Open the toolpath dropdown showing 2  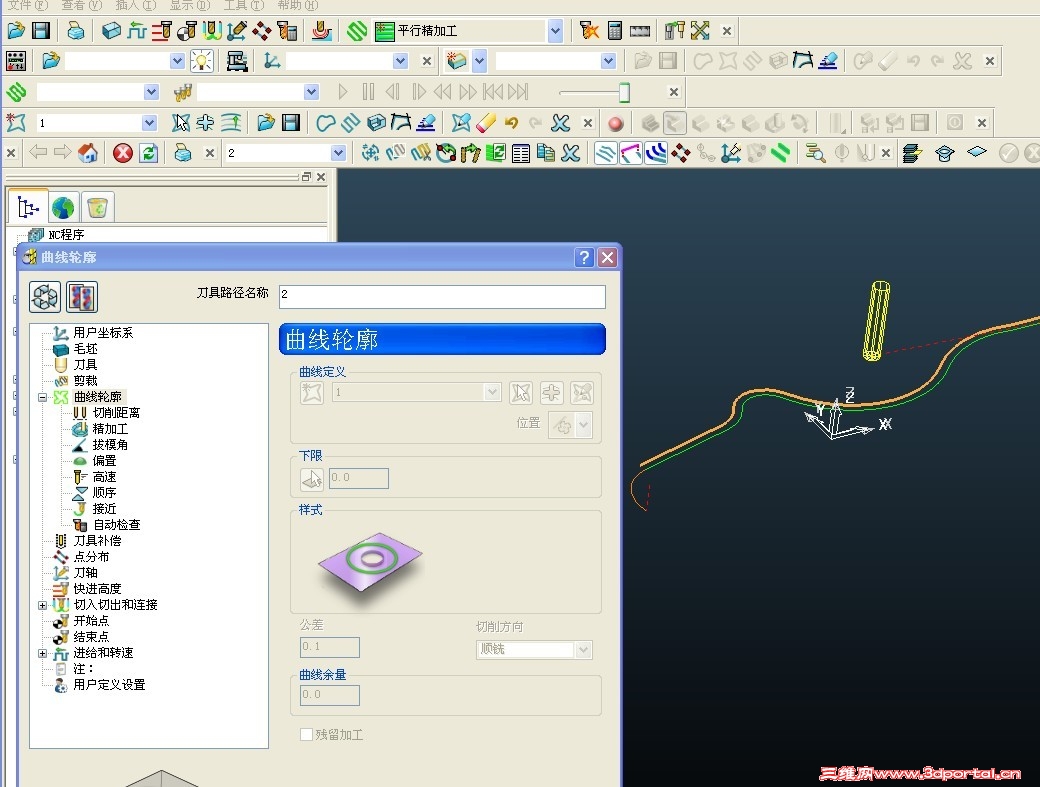(338, 153)
